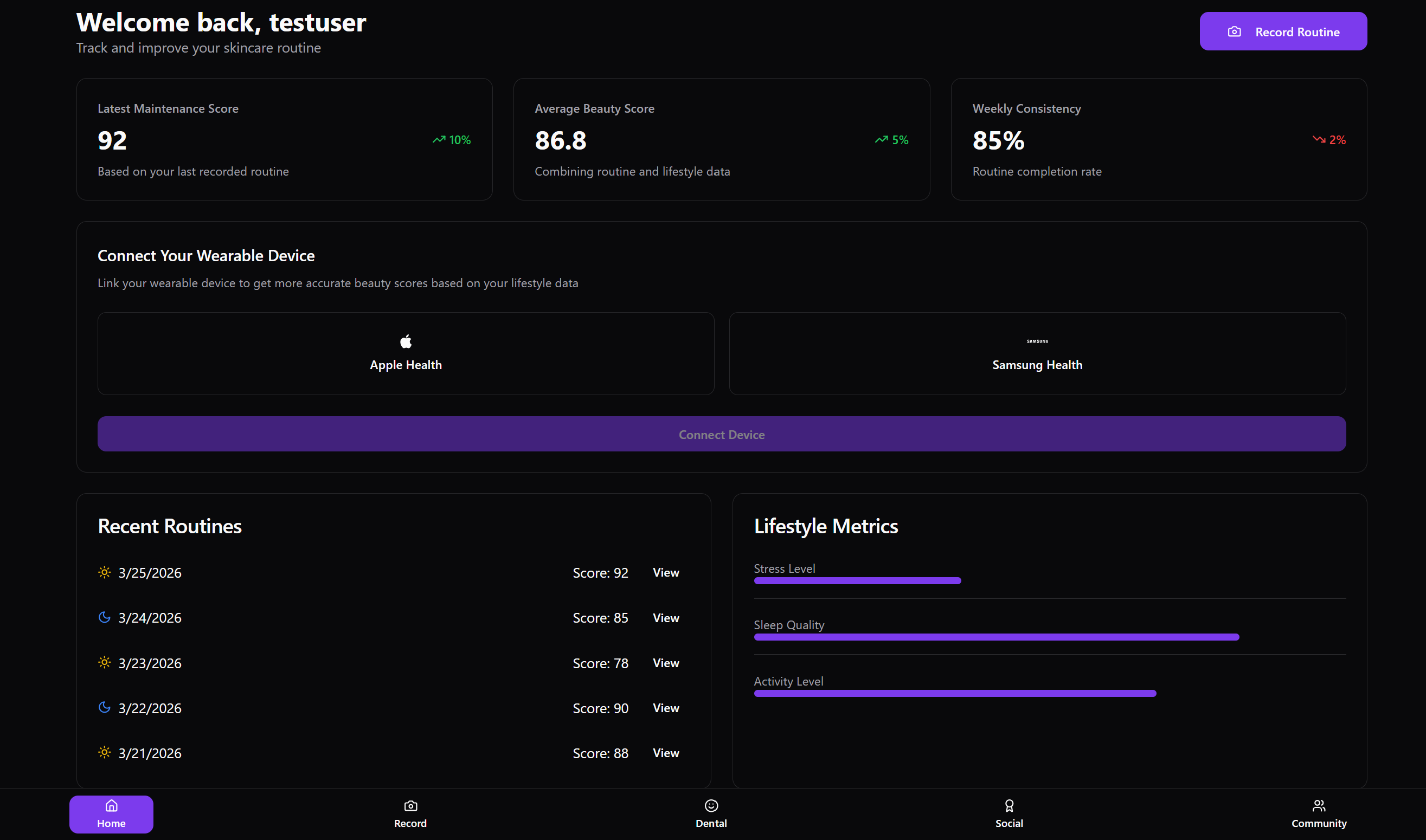Click camera icon in Record Routine button
Viewport: 1426px width, 840px height.
click(1234, 31)
